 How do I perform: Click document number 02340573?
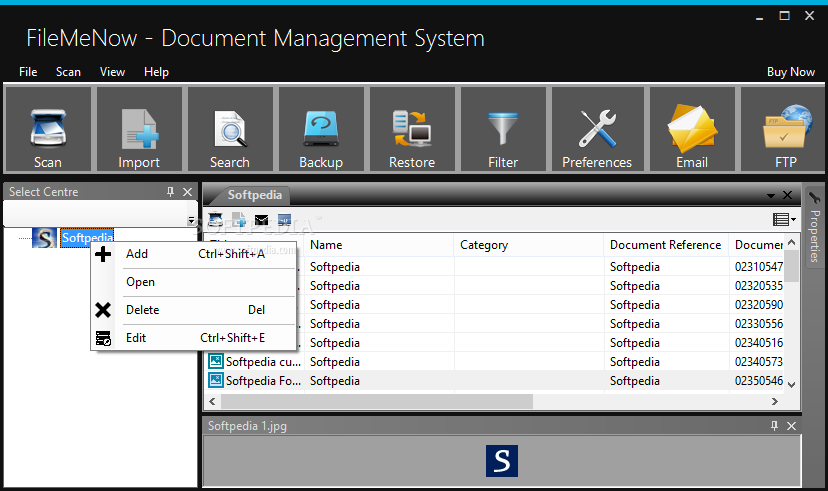pos(758,362)
